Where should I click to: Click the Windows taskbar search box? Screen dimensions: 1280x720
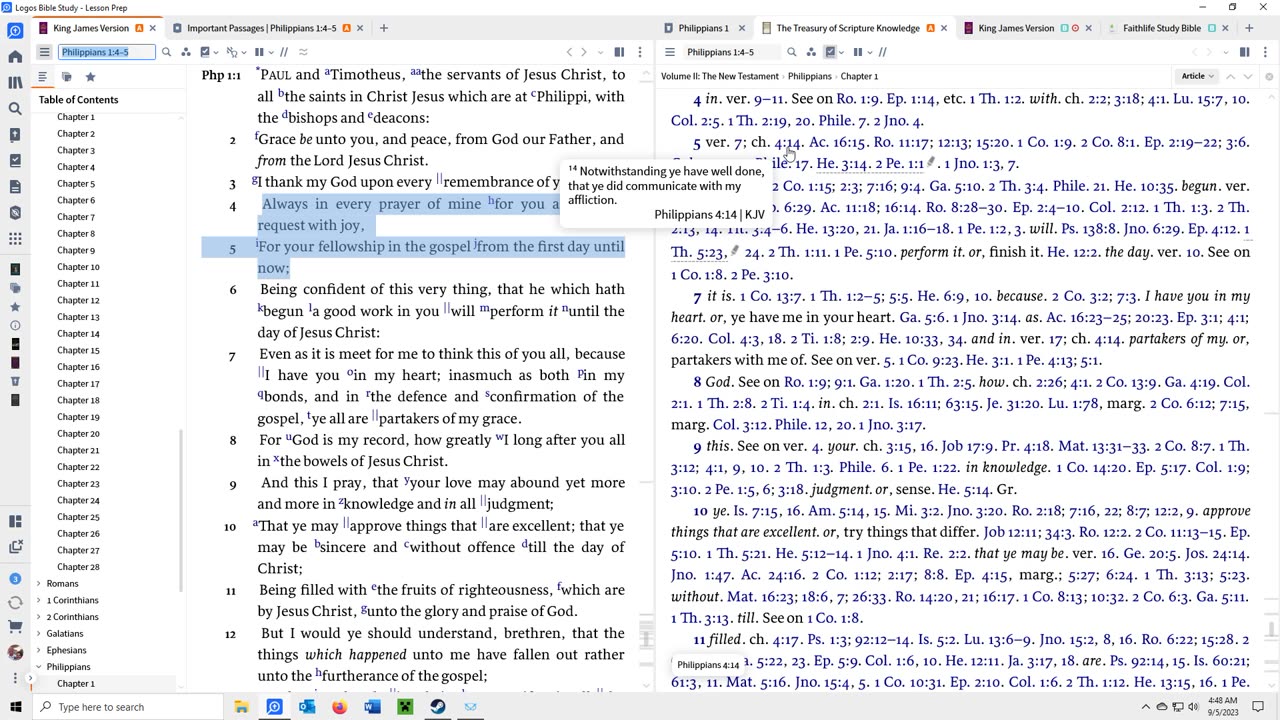click(130, 707)
